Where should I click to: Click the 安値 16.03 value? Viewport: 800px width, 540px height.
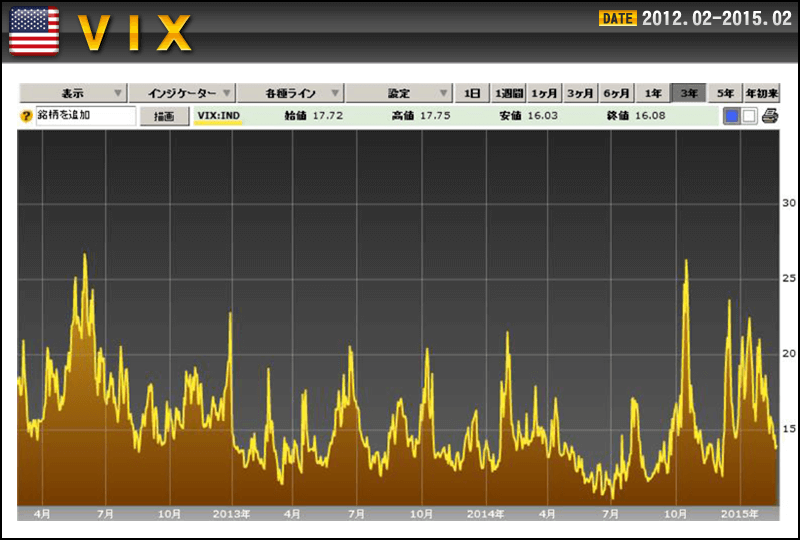(x=529, y=116)
